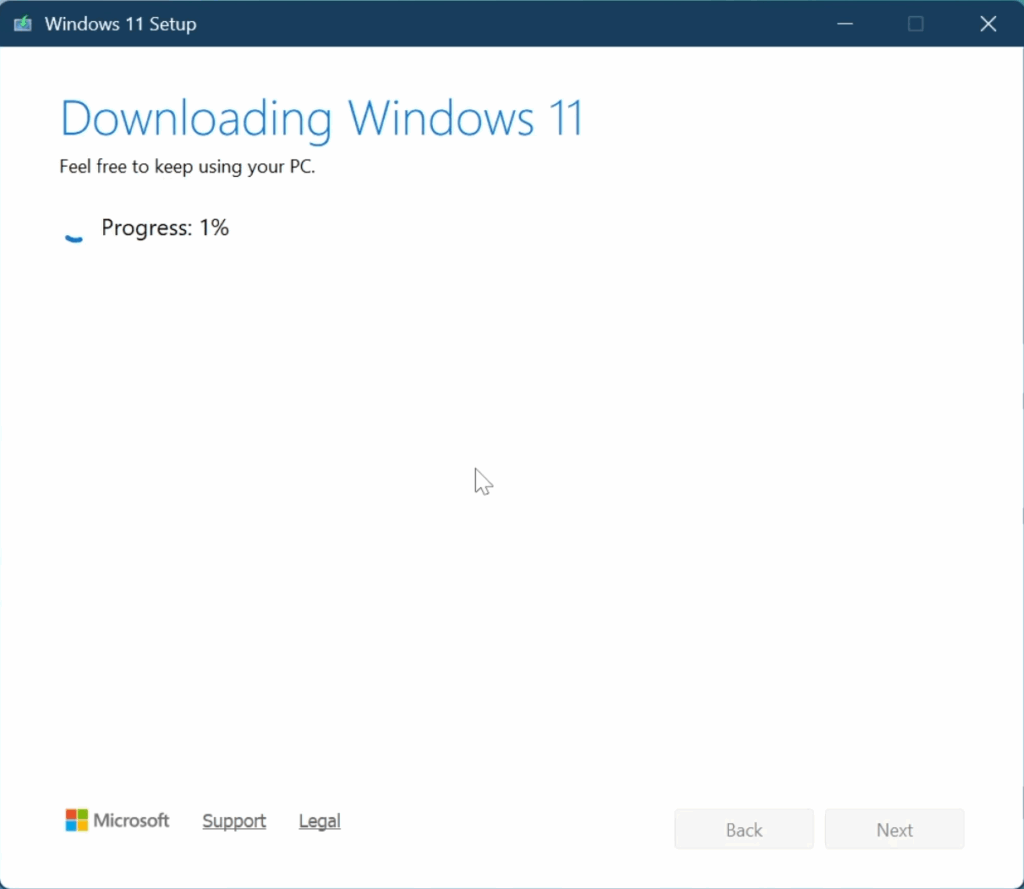1024x889 pixels.
Task: Click the Microsoft four-color logo icon
Action: click(x=77, y=821)
